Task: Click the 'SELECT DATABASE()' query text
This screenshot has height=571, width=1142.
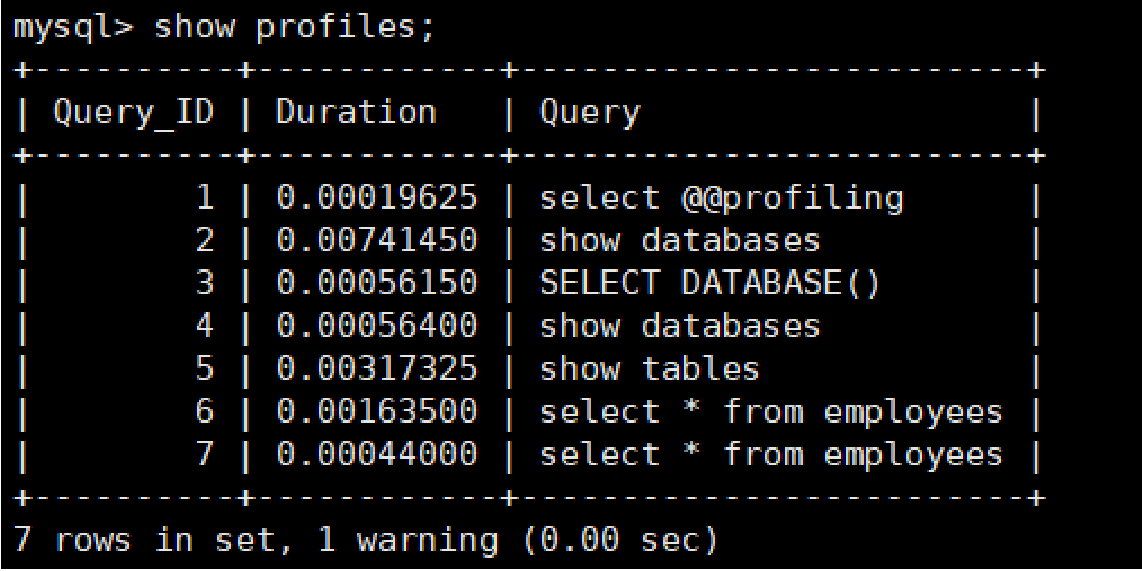Action: pos(710,284)
